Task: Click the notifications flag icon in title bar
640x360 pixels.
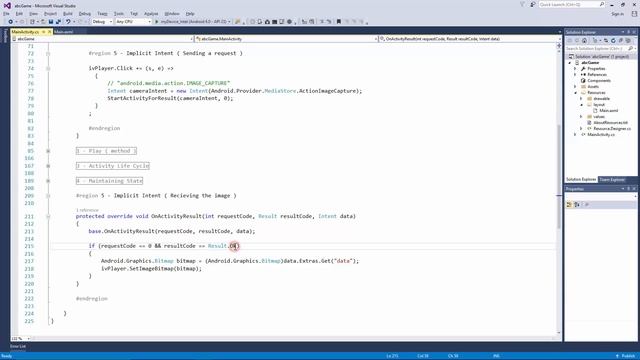Action: [522, 4]
